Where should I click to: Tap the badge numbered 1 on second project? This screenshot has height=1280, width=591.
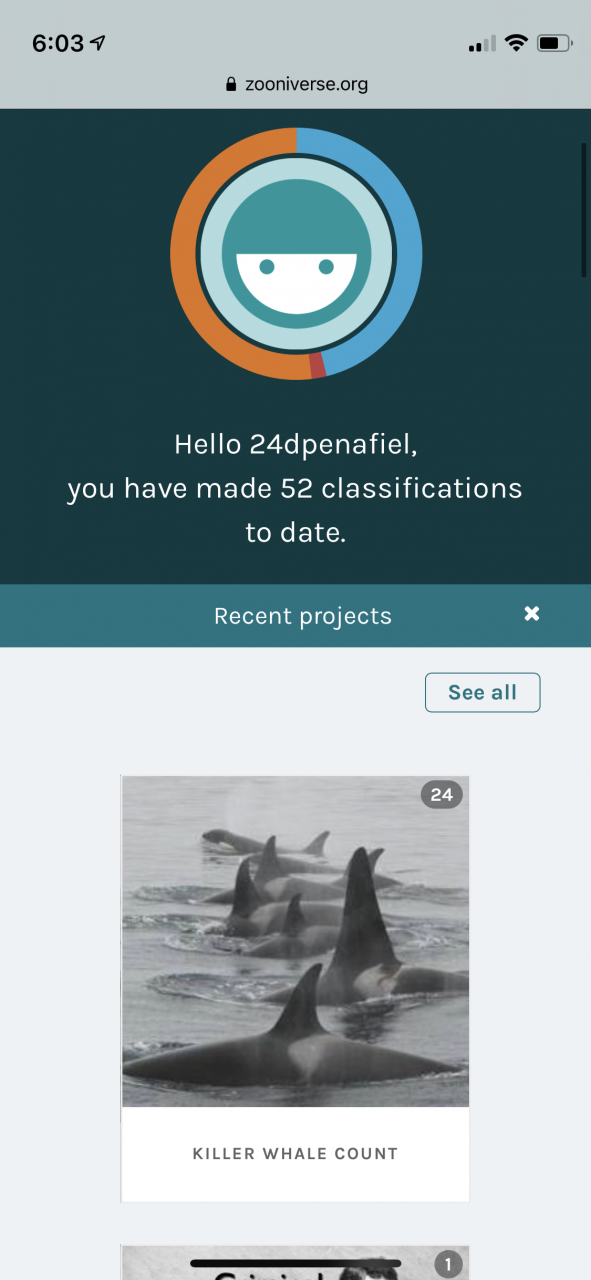tap(449, 1265)
